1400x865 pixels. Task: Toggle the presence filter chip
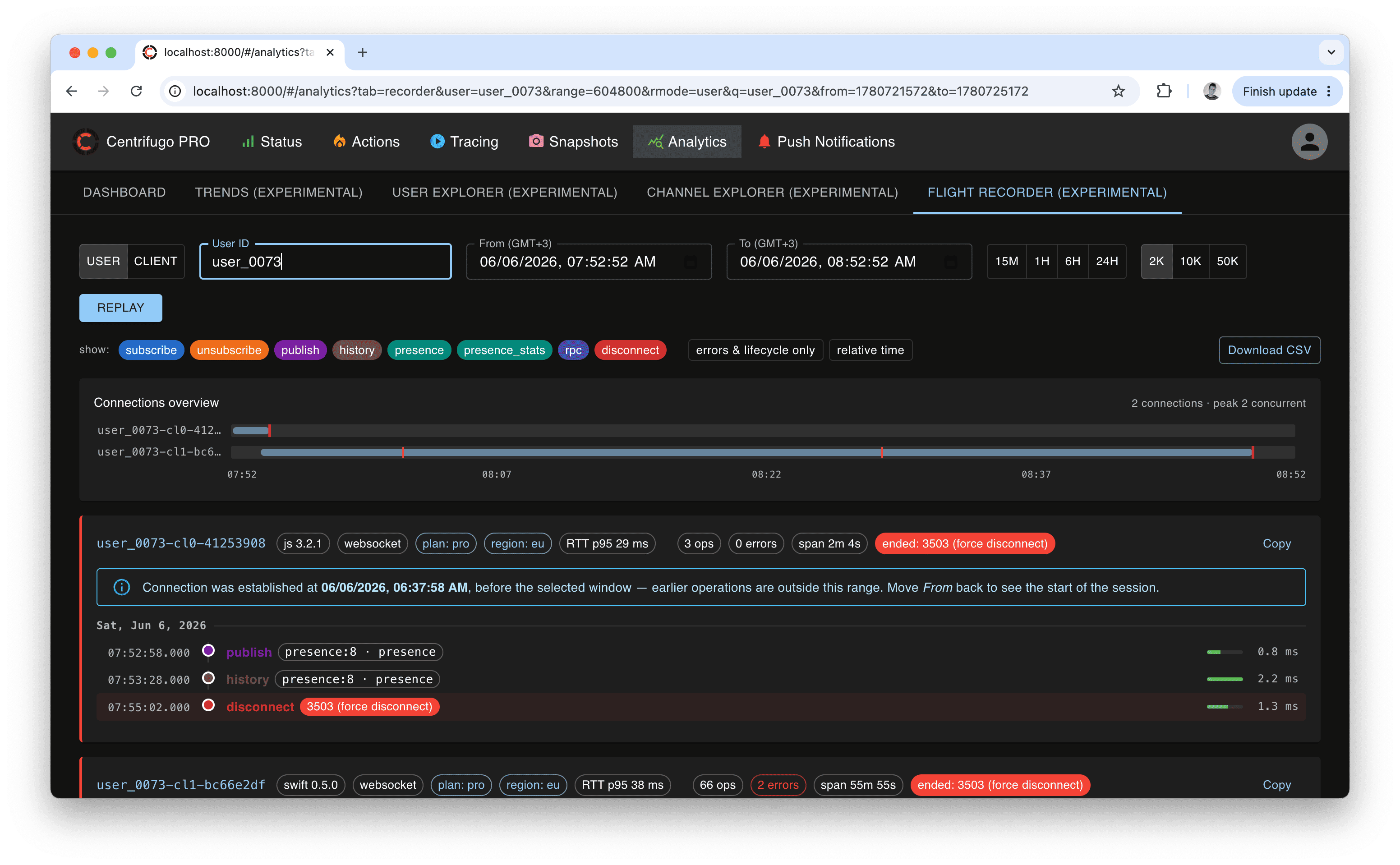[x=419, y=350]
